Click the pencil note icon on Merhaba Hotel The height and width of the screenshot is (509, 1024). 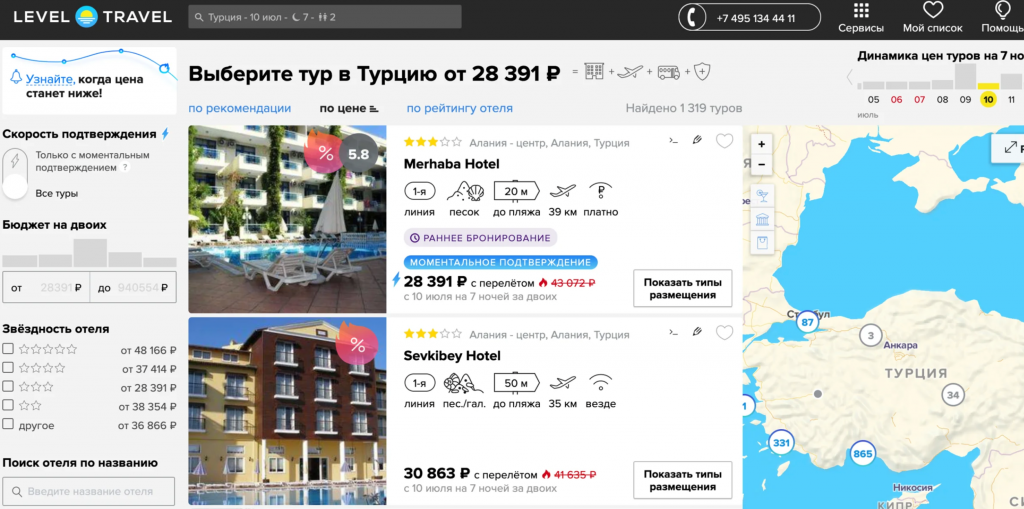[x=697, y=141]
